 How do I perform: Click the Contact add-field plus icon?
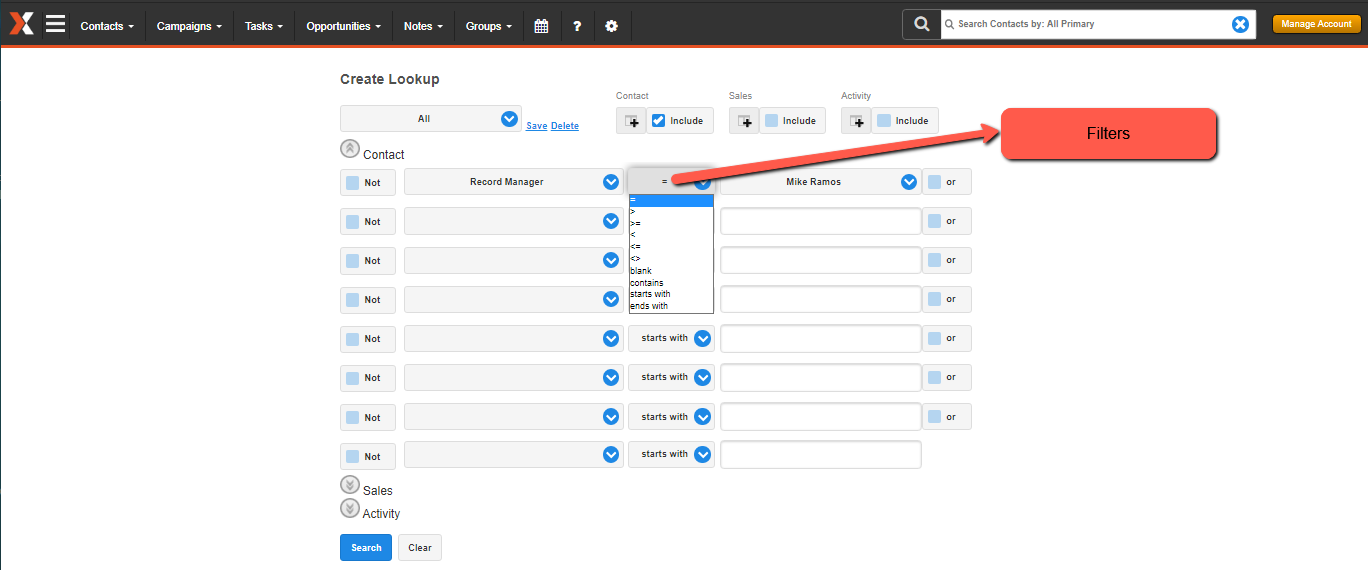pyautogui.click(x=631, y=121)
